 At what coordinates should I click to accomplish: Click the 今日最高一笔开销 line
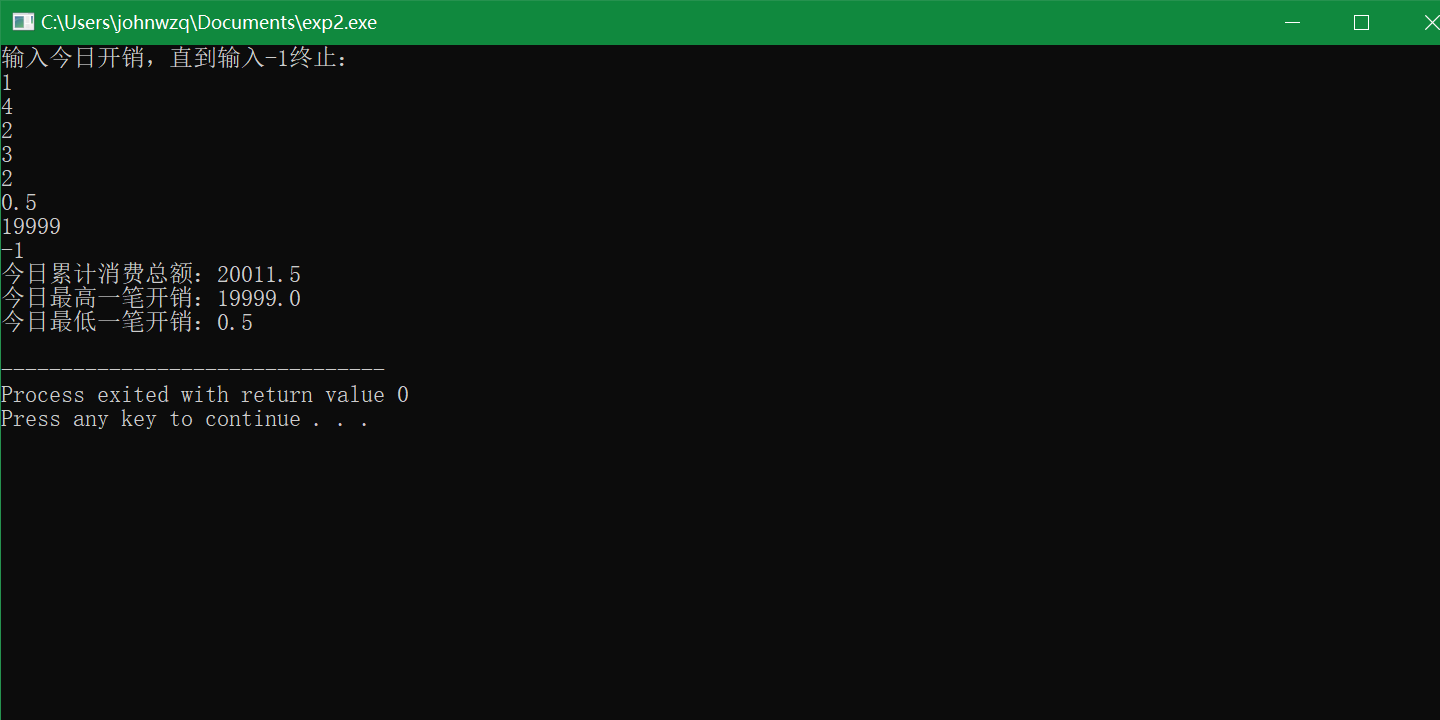tap(150, 298)
